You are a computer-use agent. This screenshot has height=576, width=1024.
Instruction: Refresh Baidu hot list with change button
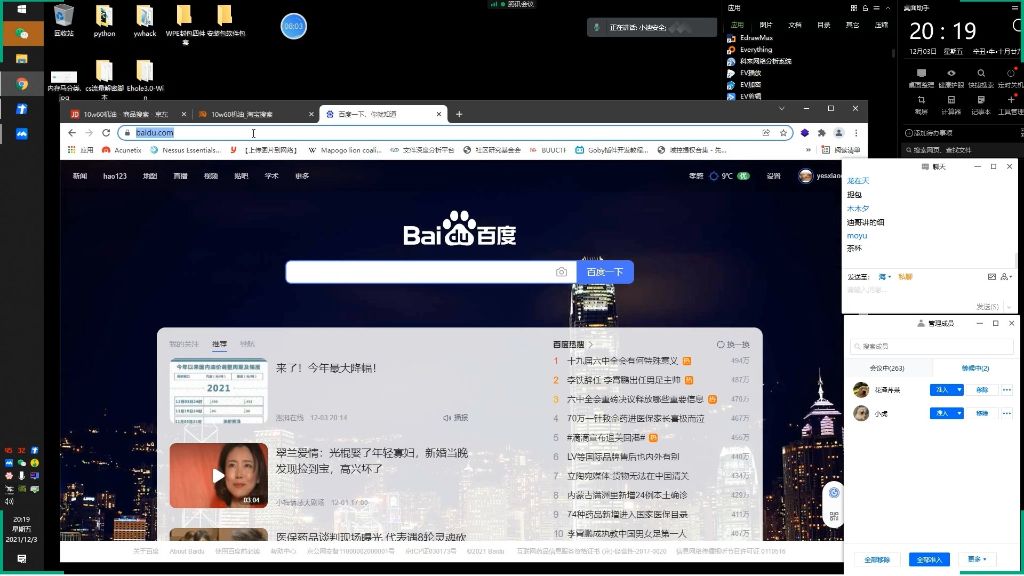point(733,345)
